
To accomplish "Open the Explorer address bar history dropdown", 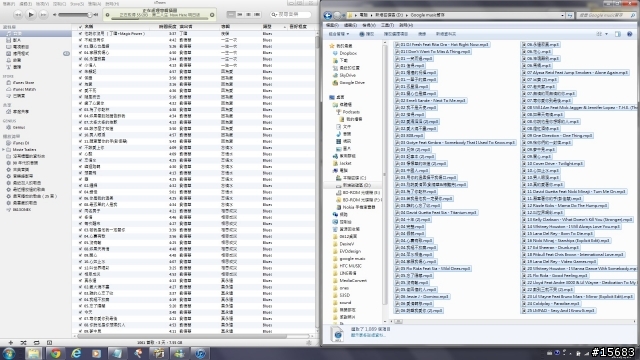I will click(x=562, y=16).
